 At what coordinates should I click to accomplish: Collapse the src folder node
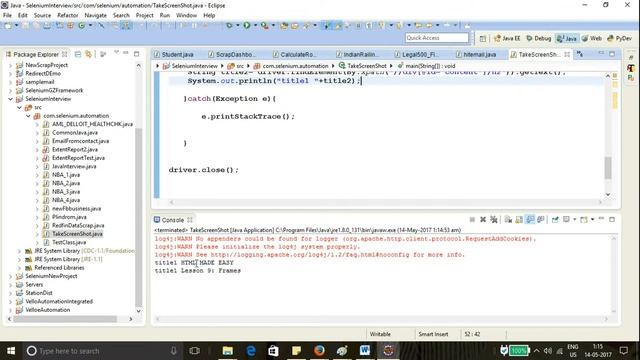tap(19, 107)
